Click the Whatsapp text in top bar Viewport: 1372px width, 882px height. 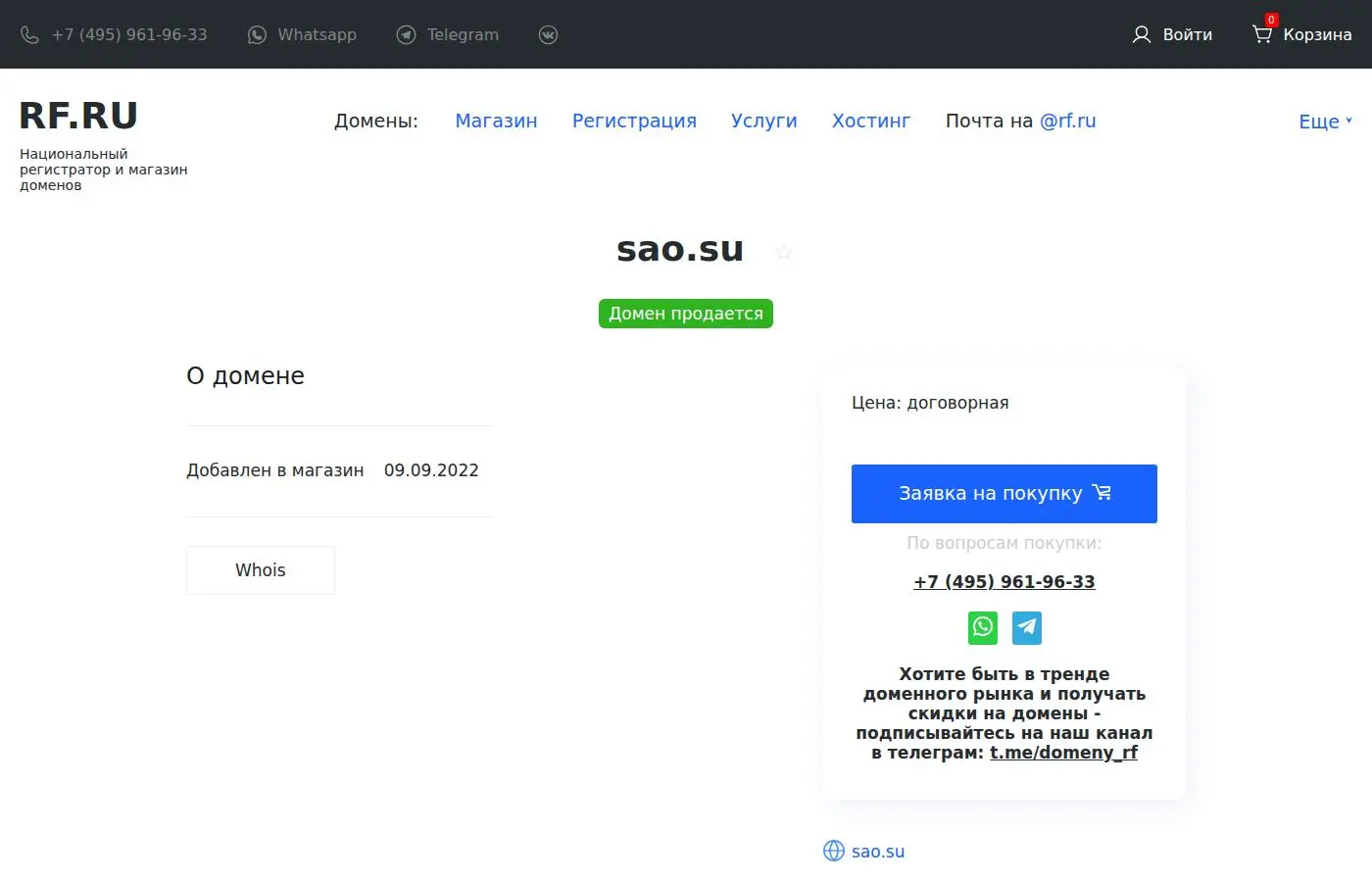click(x=318, y=35)
